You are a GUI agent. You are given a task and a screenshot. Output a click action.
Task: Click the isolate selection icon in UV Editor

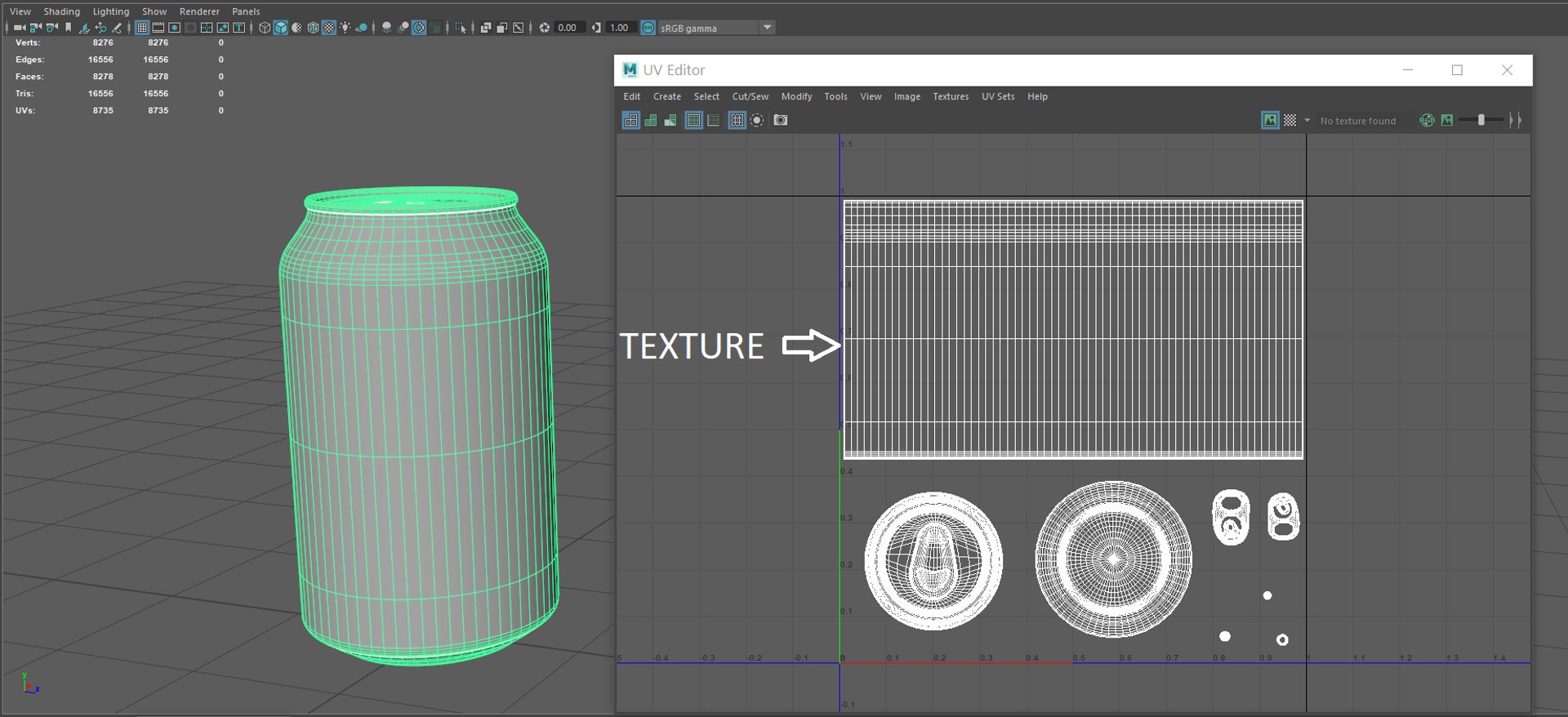tap(757, 120)
